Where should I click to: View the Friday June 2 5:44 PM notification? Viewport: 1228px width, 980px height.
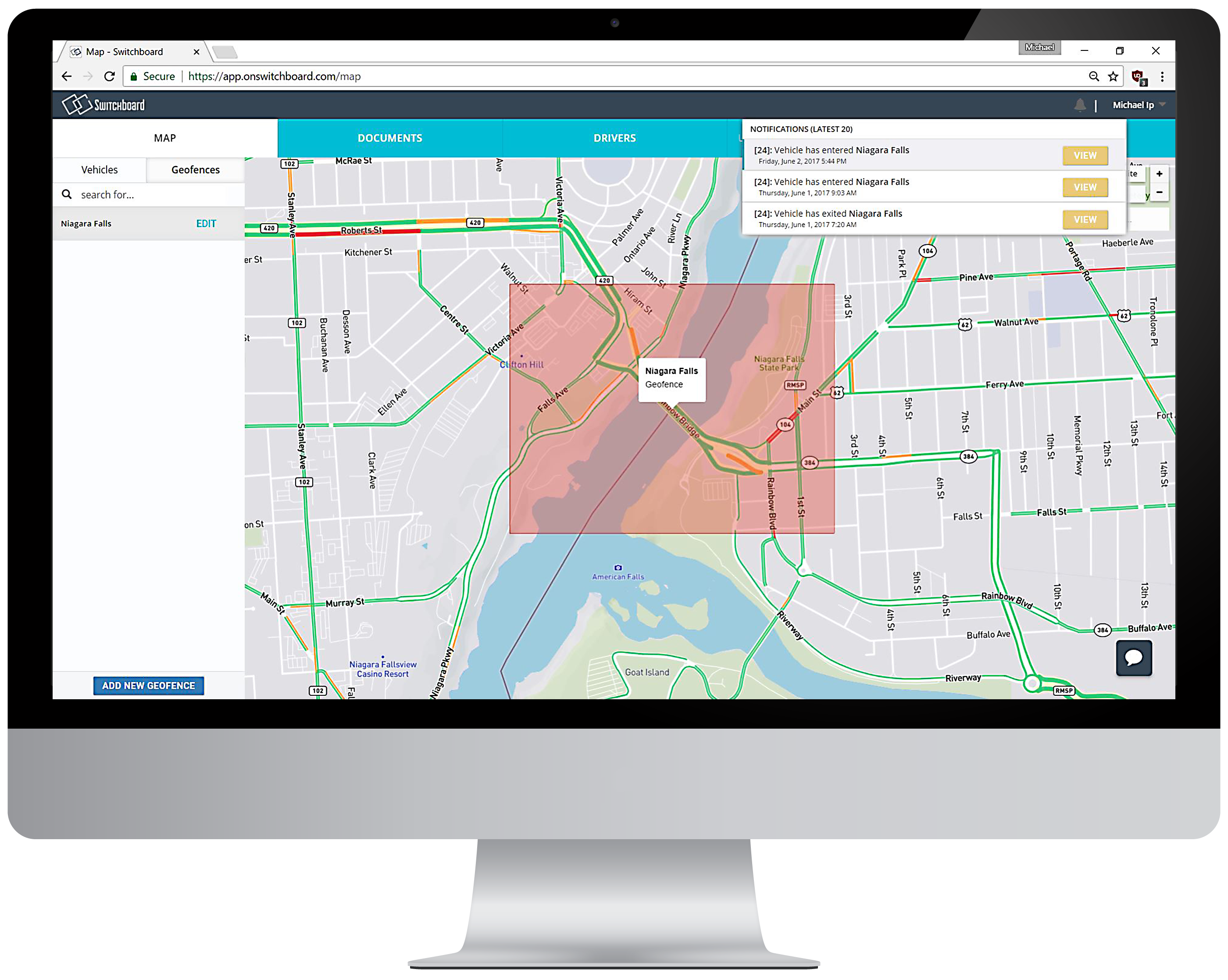click(x=1085, y=155)
